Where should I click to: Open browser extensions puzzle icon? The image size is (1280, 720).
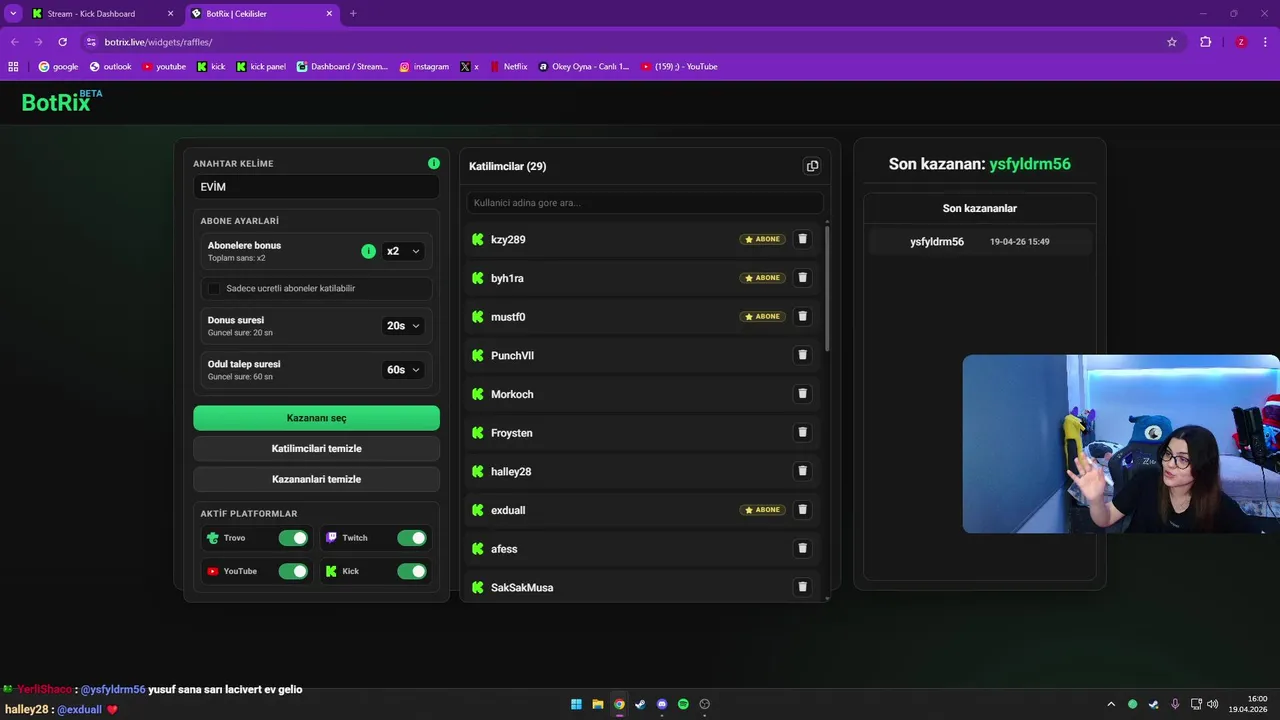(x=1205, y=42)
